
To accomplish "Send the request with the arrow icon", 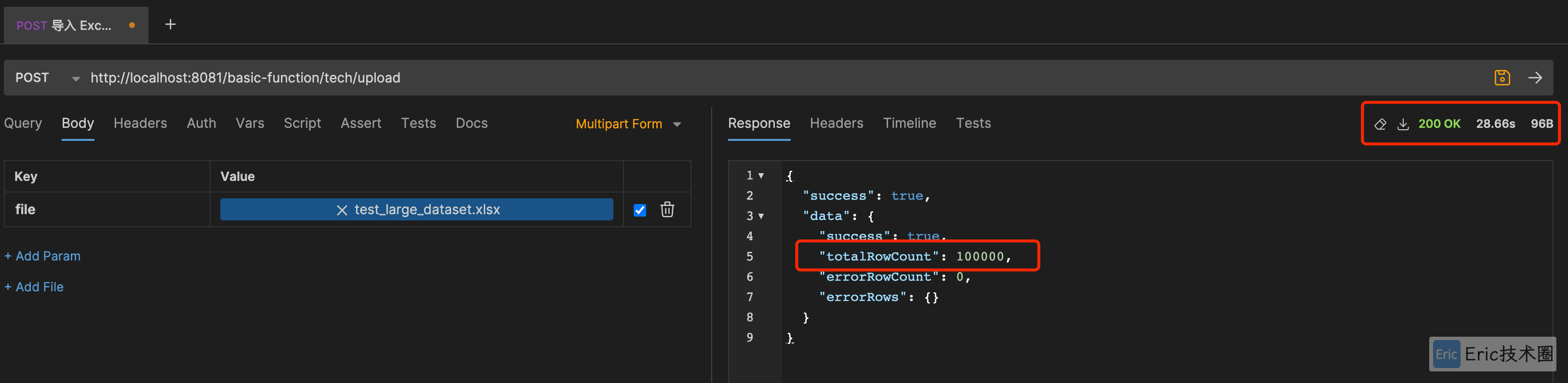I will pyautogui.click(x=1535, y=77).
